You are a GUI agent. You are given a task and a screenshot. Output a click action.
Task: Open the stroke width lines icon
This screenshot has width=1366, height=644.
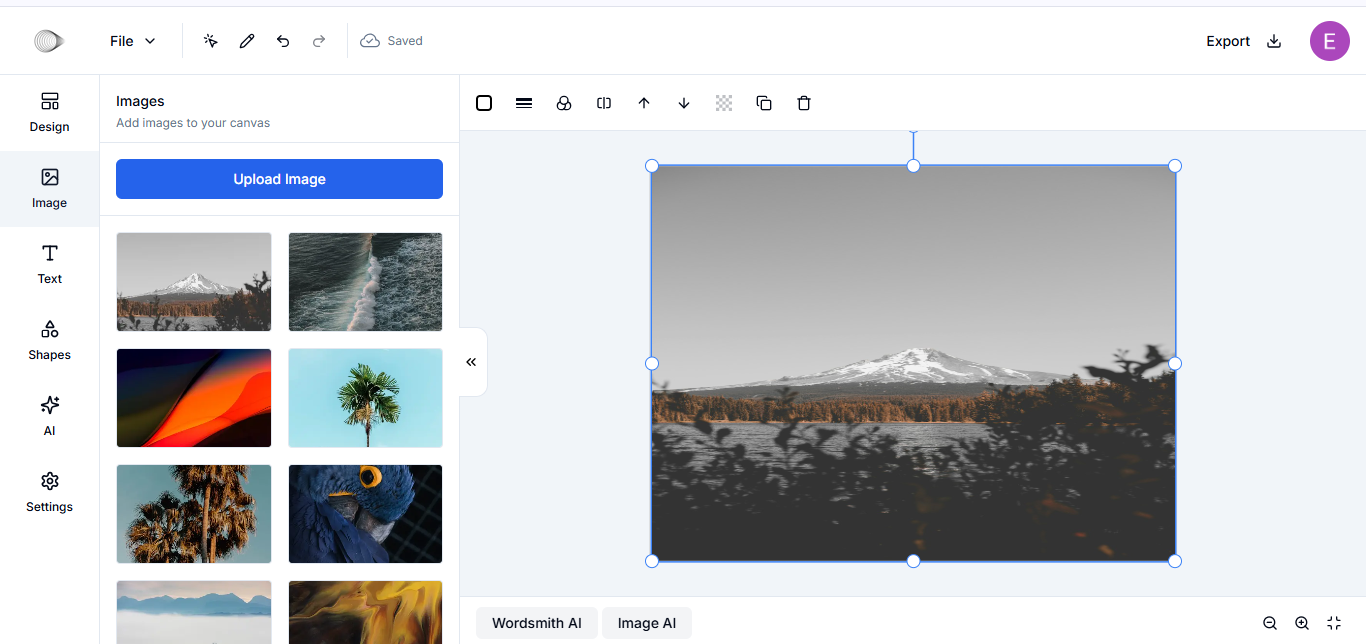point(524,103)
